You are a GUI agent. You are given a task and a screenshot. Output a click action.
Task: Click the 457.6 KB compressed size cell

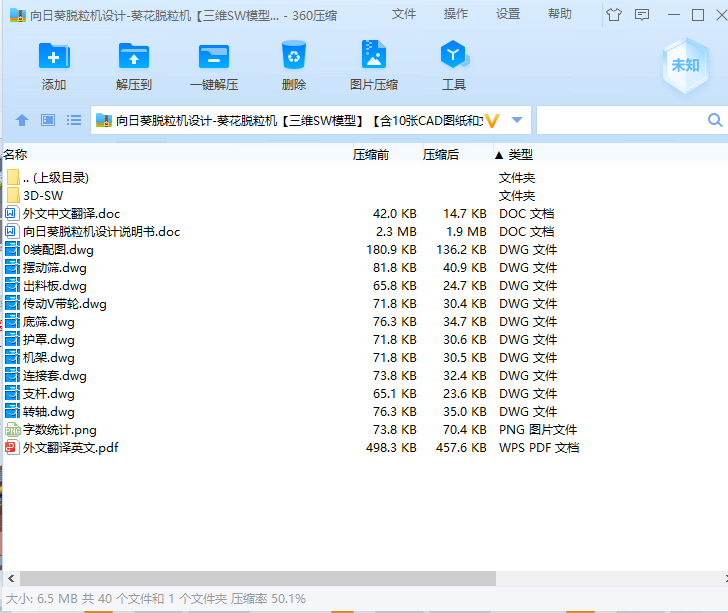[461, 448]
